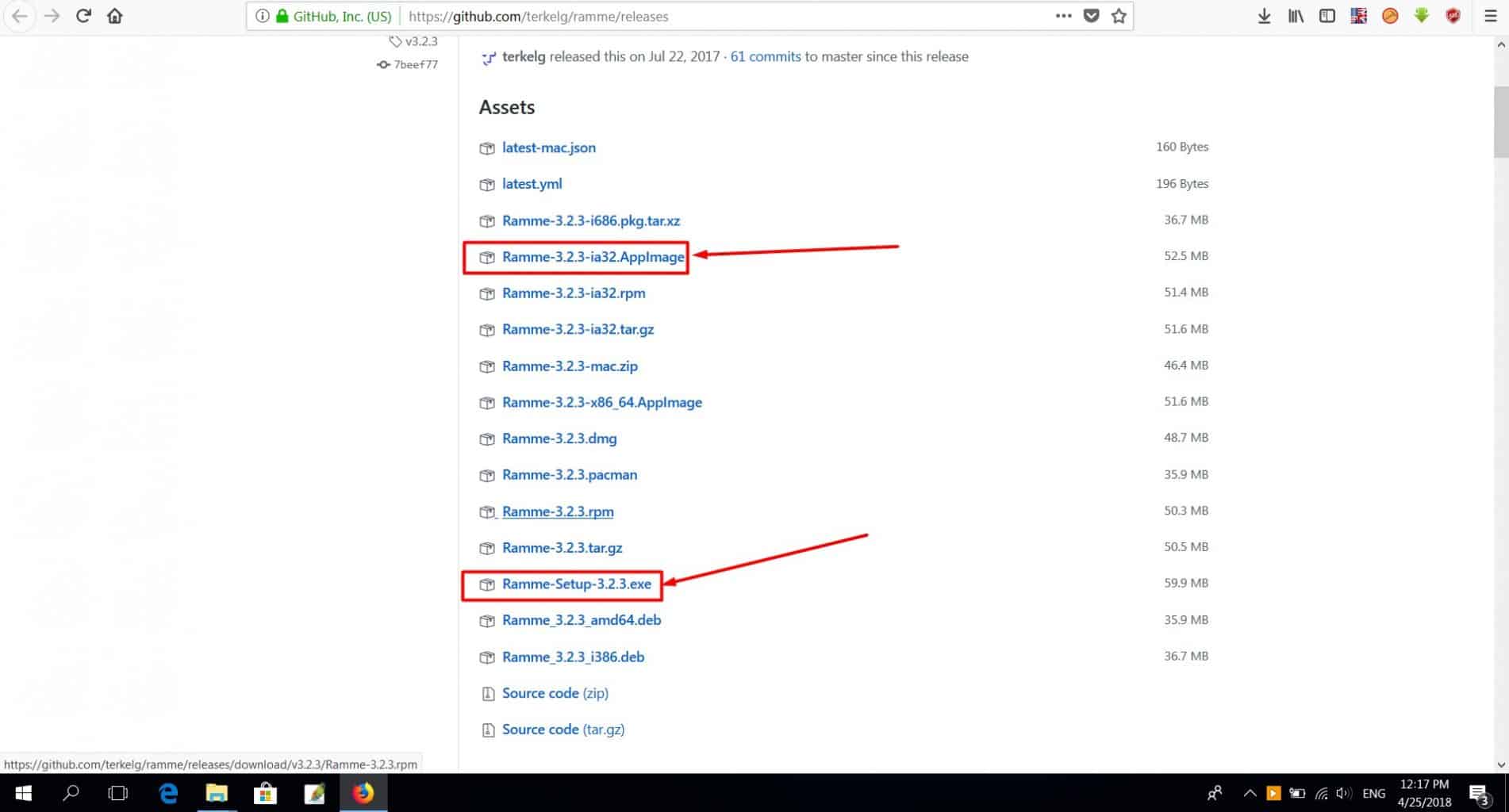Click the Ramme-3.2.3.dmg asset link
The height and width of the screenshot is (812, 1509).
pyautogui.click(x=559, y=439)
